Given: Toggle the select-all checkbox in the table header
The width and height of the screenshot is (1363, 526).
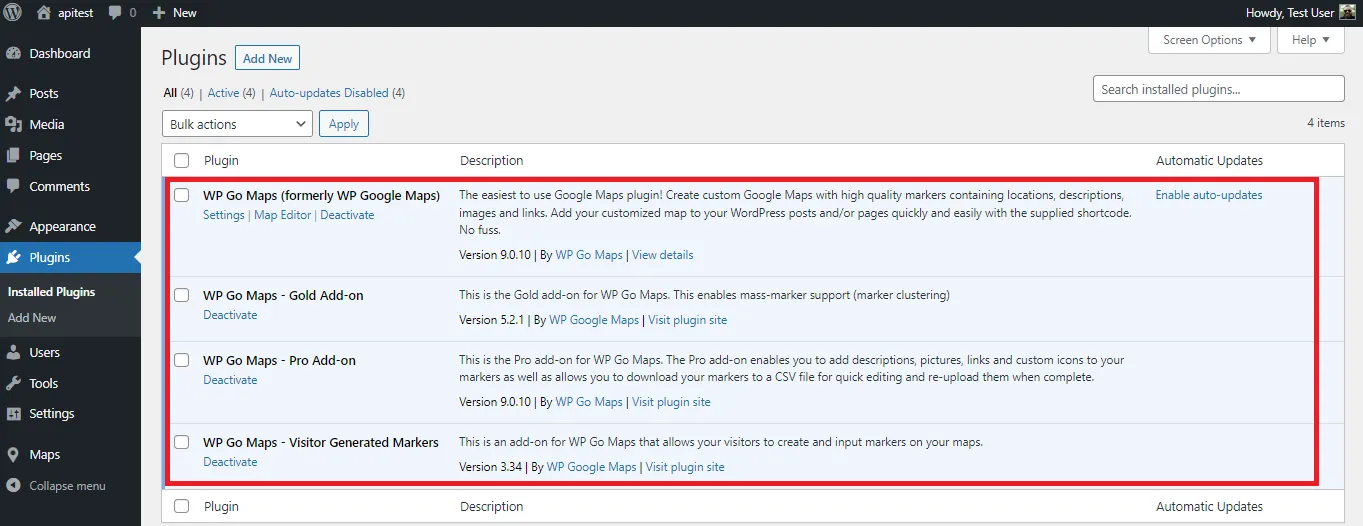Looking at the screenshot, I should click(x=181, y=161).
